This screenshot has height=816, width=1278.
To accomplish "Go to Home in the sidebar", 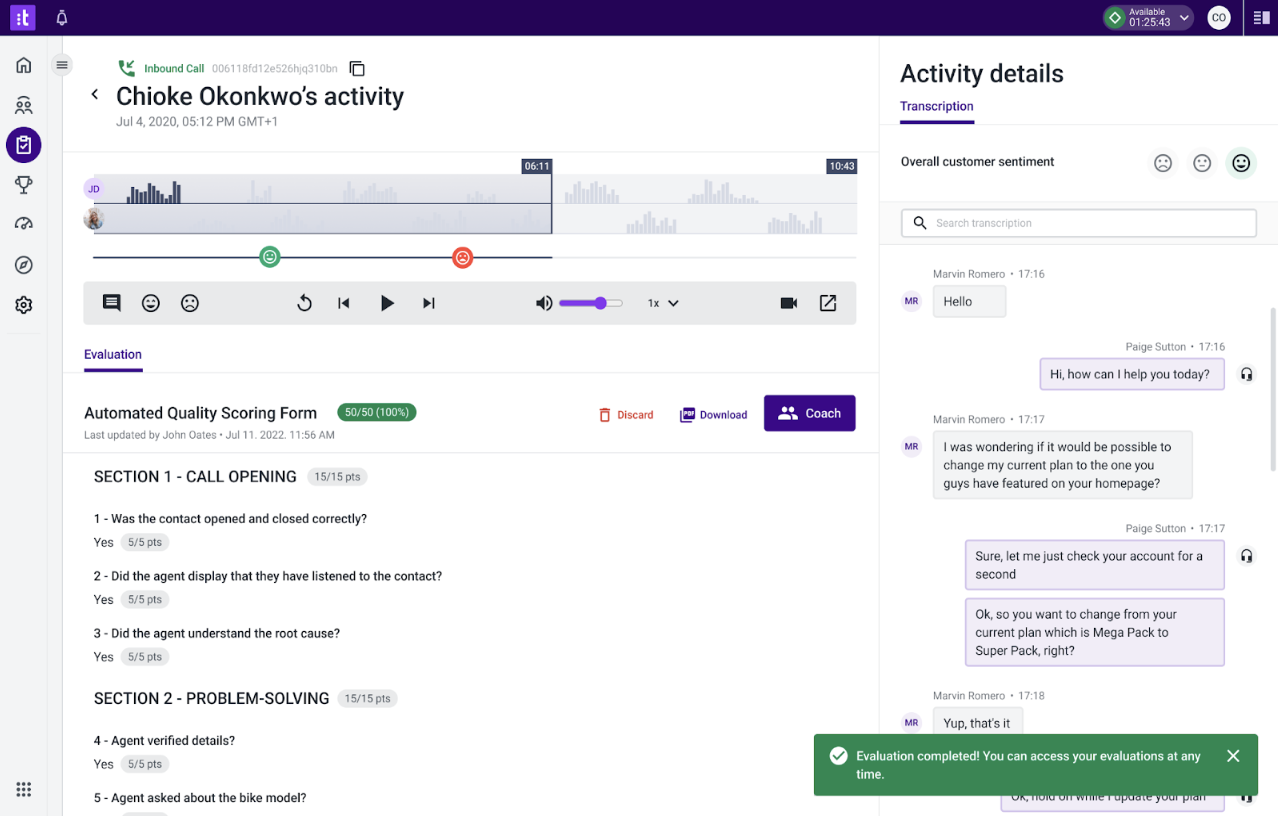I will pyautogui.click(x=24, y=65).
